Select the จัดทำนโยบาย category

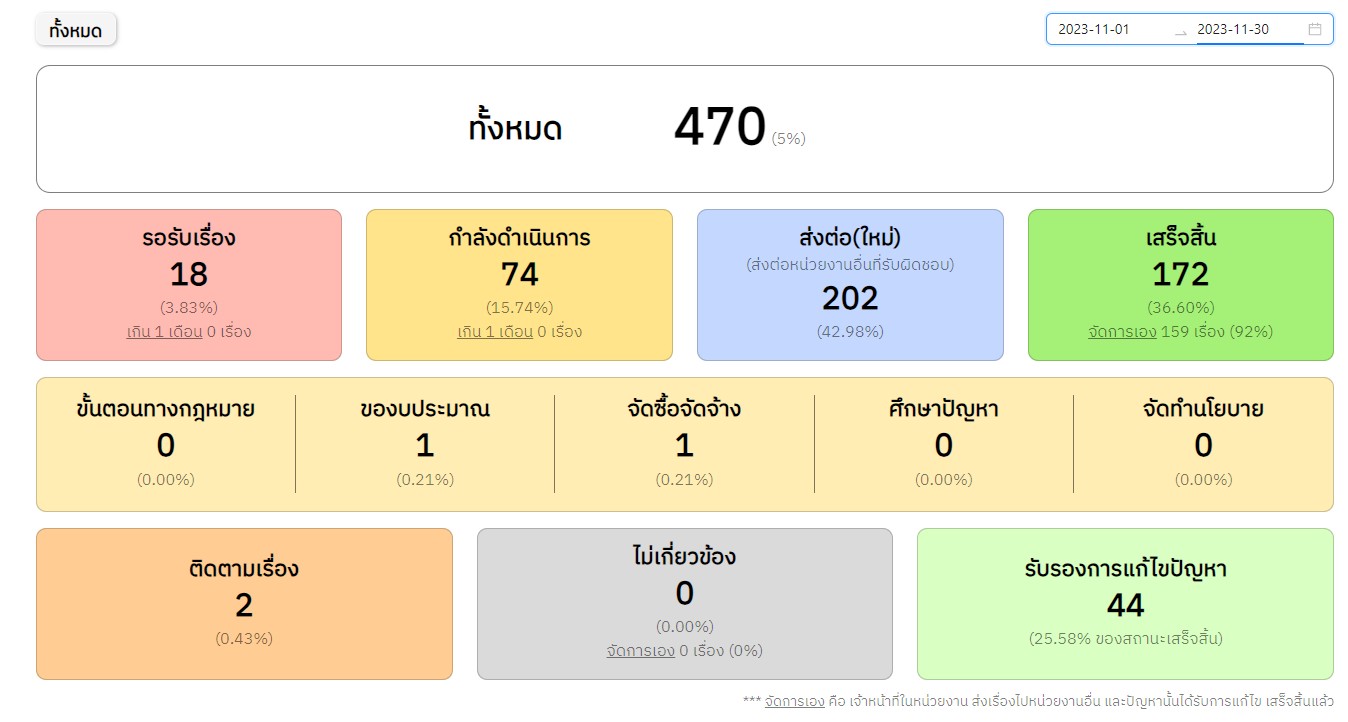click(x=1203, y=444)
